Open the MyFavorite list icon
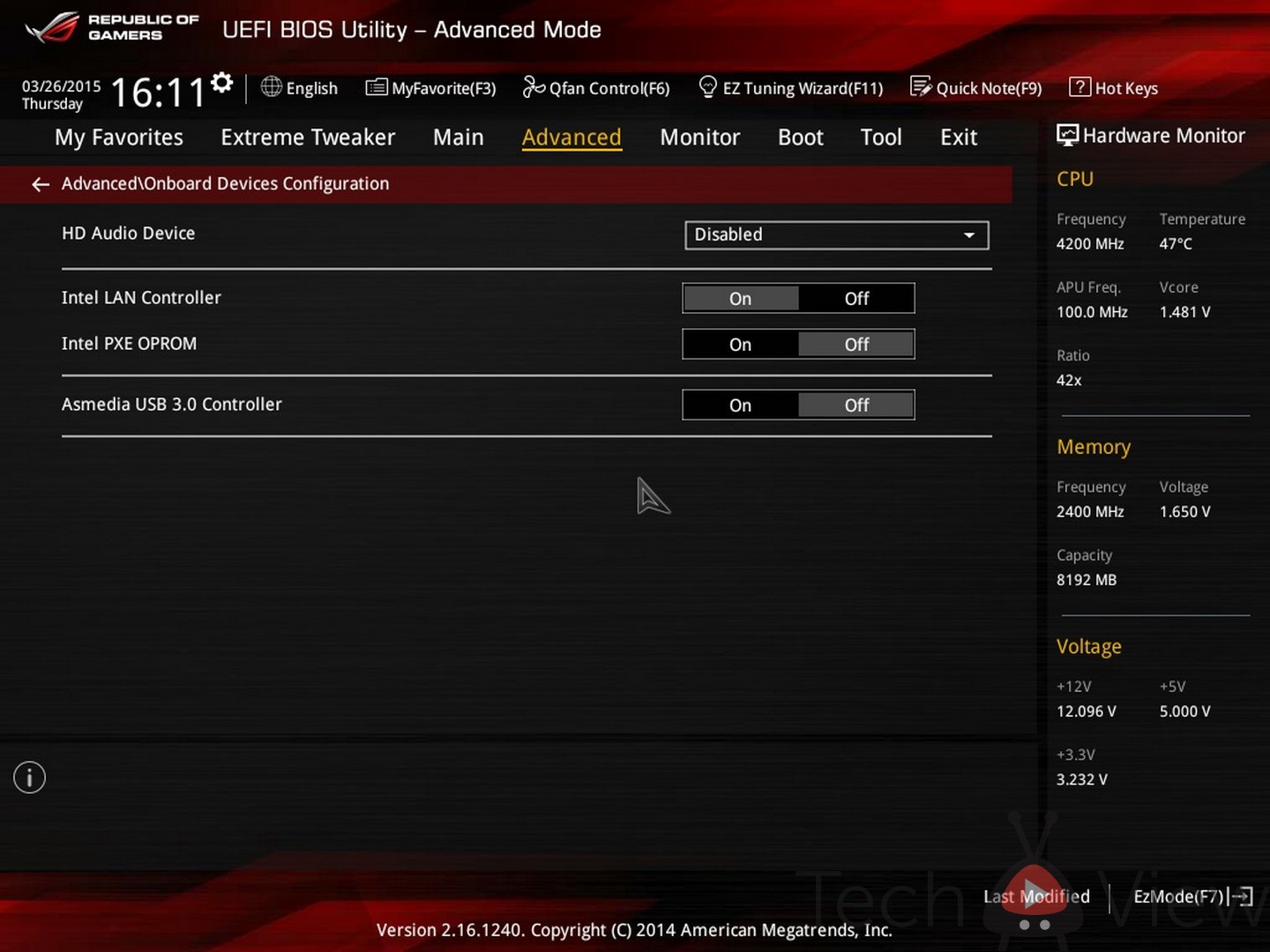This screenshot has width=1270, height=952. click(377, 87)
